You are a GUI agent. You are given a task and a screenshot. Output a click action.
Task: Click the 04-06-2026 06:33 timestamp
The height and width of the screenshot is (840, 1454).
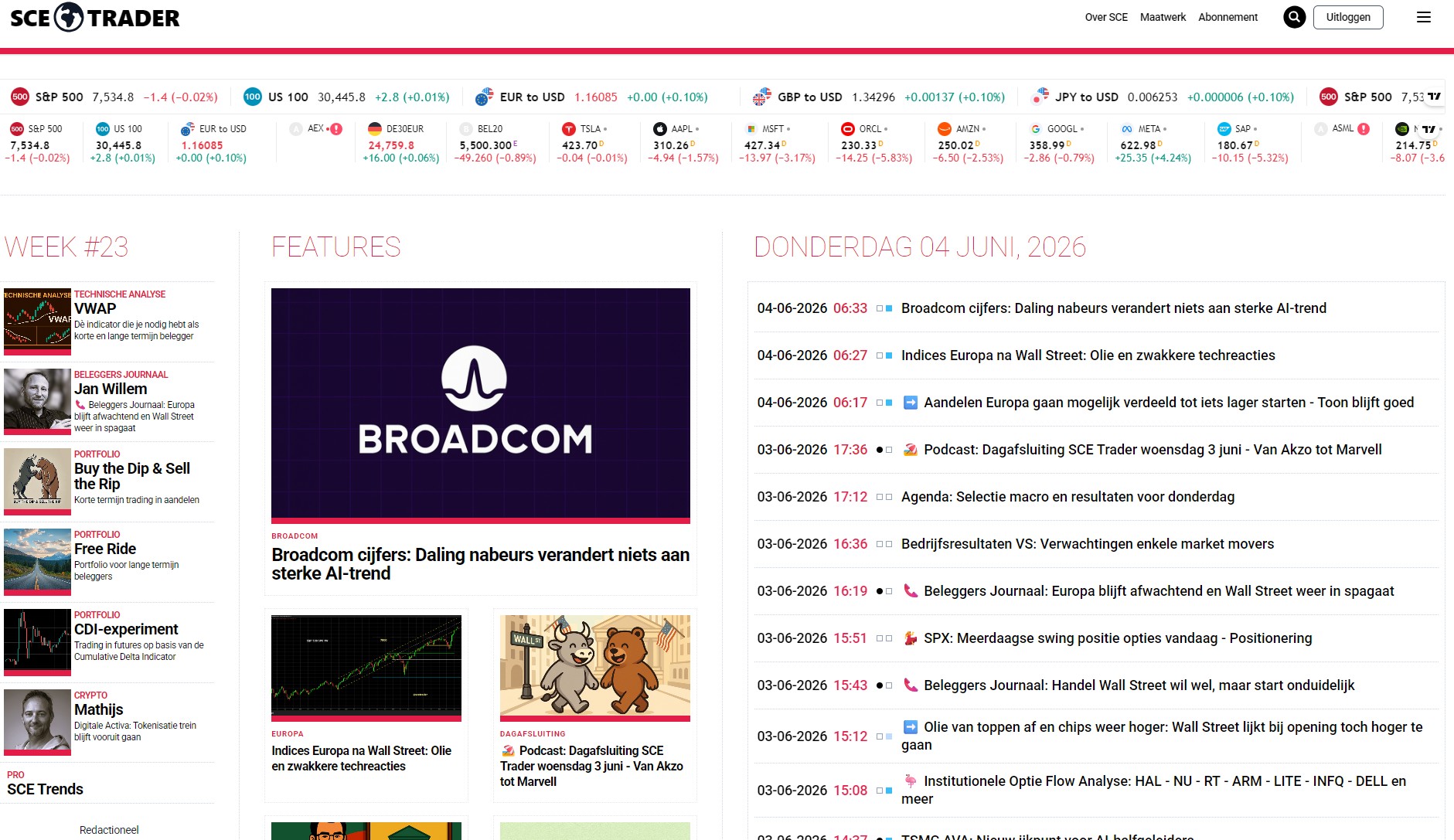pos(812,308)
